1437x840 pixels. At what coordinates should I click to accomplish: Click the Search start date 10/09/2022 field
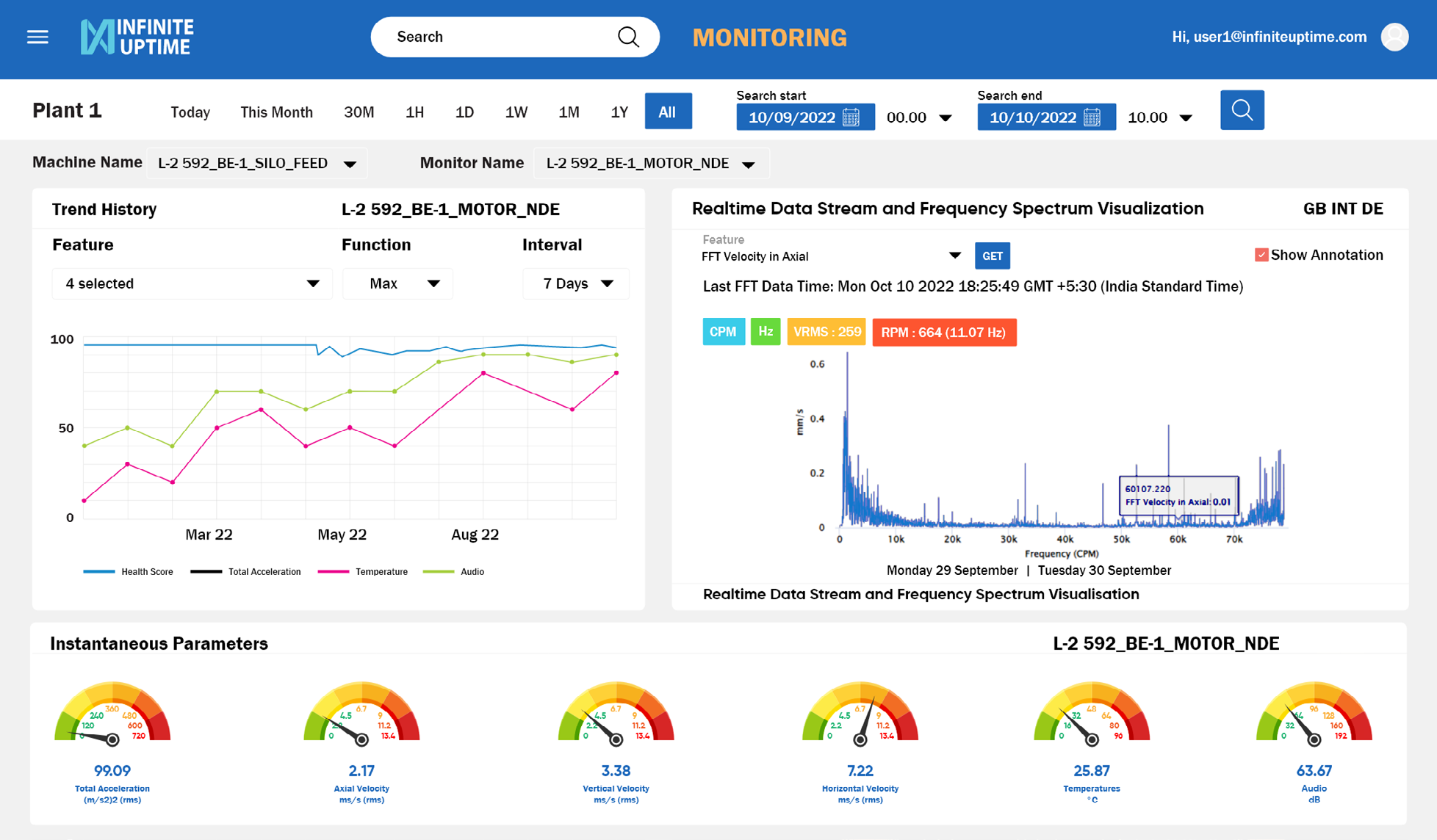[x=805, y=117]
